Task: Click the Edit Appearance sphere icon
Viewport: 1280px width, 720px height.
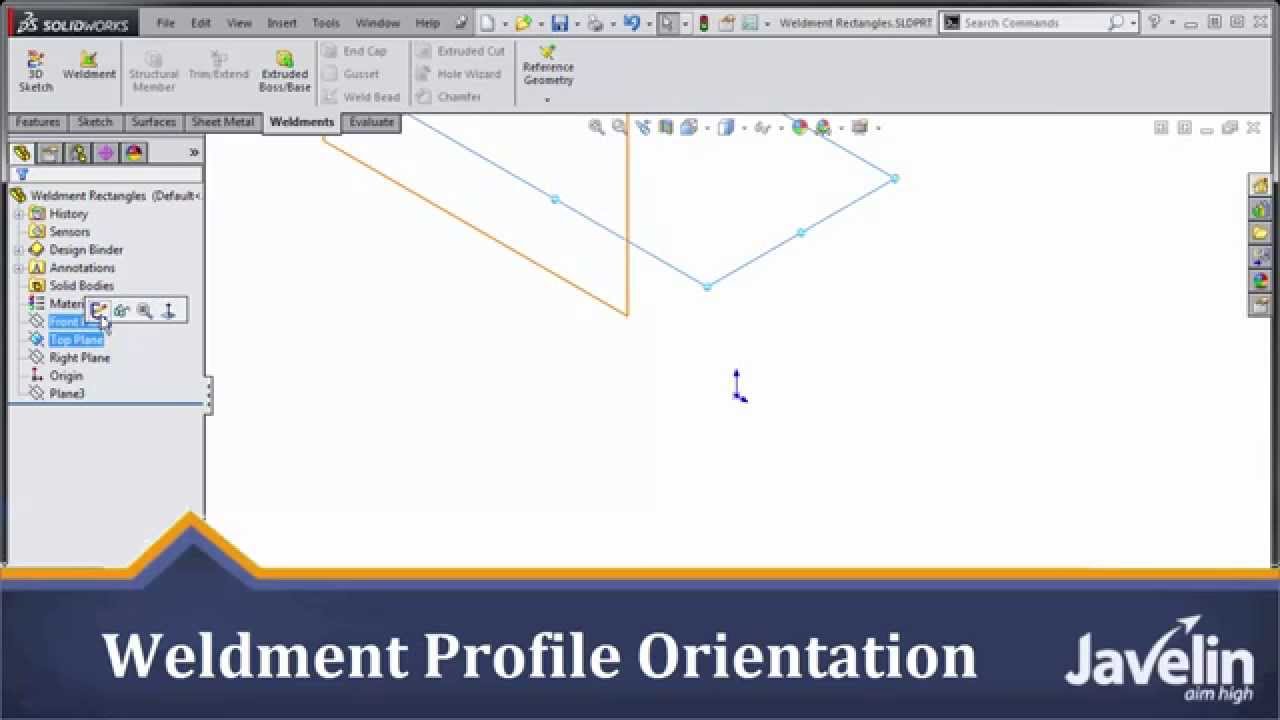Action: point(799,127)
